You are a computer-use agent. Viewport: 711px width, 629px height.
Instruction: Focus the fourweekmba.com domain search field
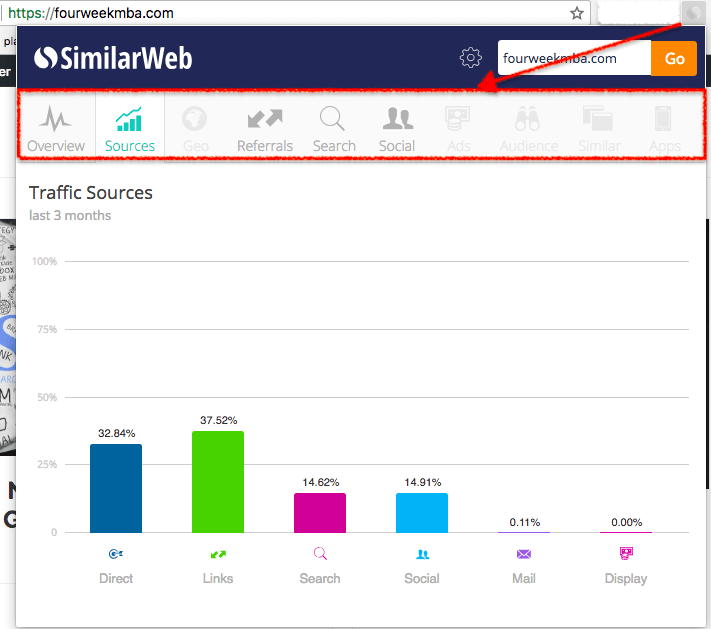[574, 59]
